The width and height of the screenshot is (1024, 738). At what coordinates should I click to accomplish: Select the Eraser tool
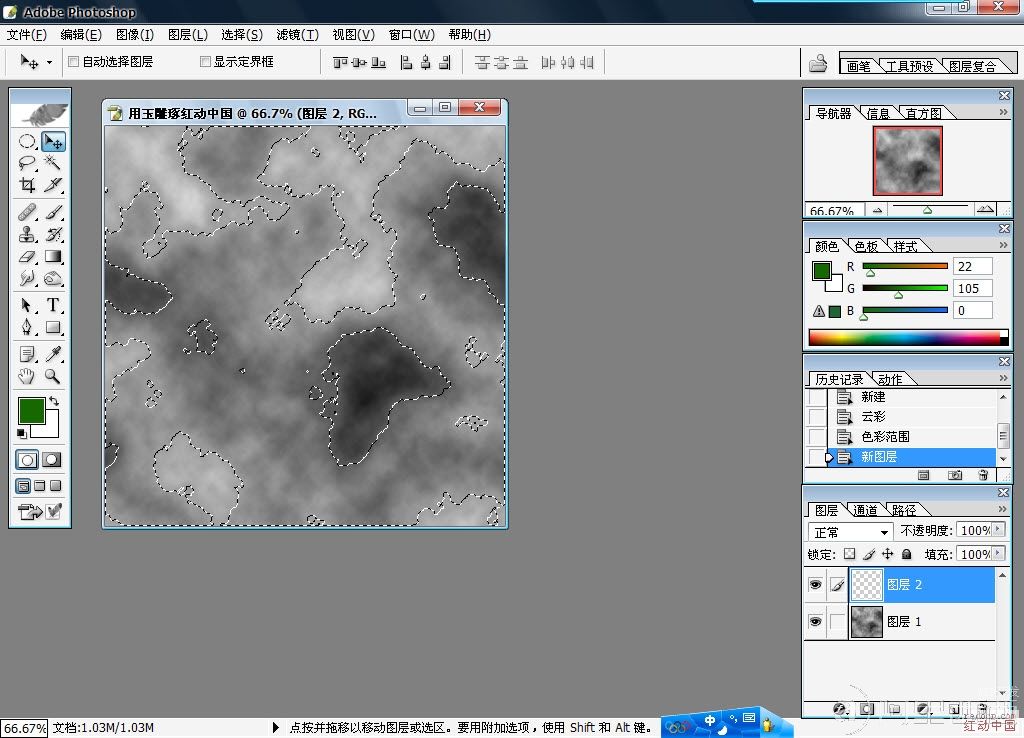[x=27, y=256]
